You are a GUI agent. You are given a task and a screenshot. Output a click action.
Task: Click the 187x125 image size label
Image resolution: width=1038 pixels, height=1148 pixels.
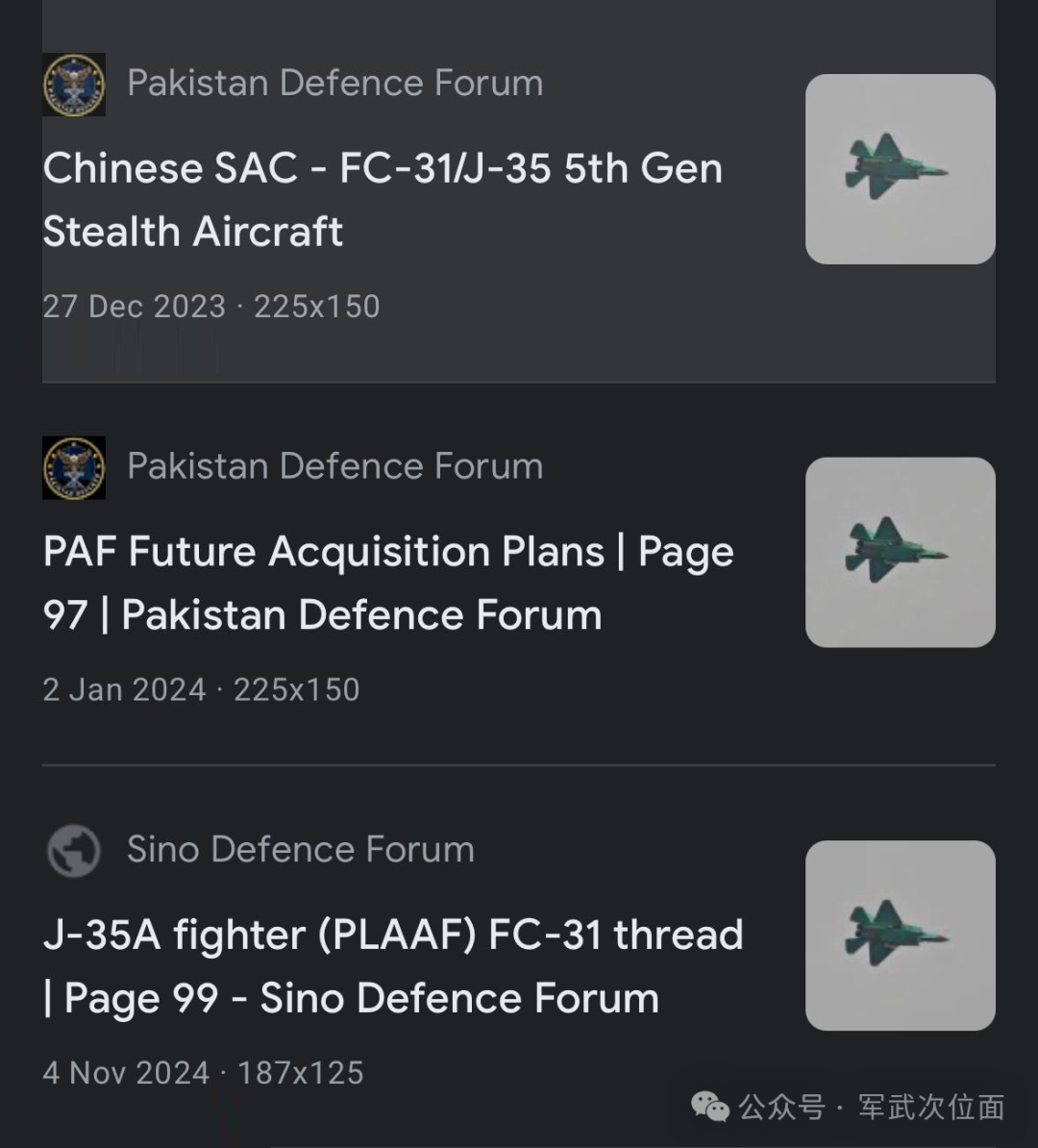pyautogui.click(x=301, y=1073)
